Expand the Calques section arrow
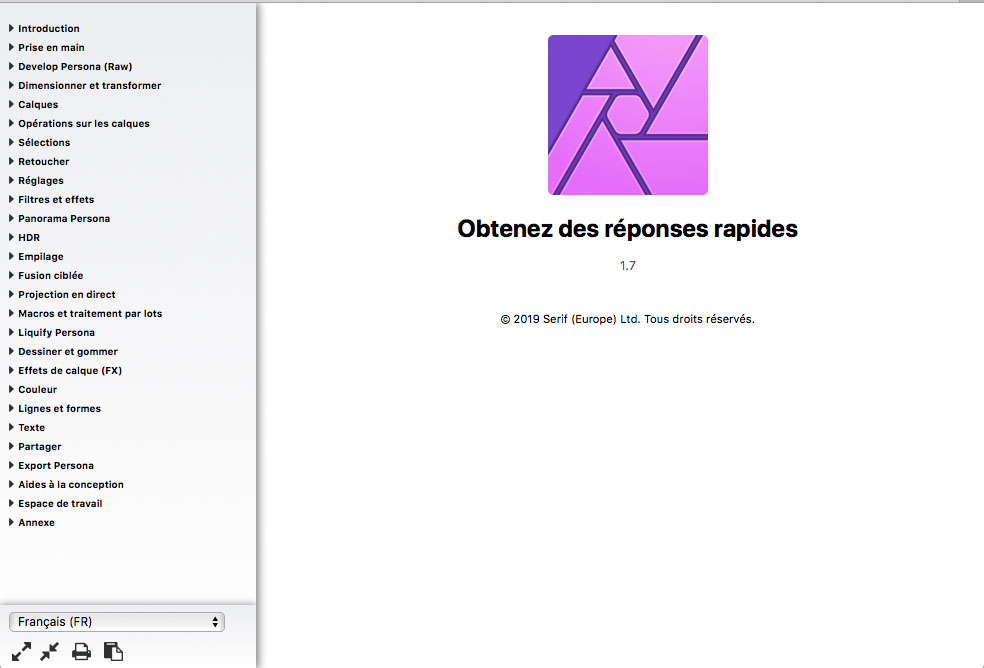Image resolution: width=984 pixels, height=668 pixels. [11, 104]
